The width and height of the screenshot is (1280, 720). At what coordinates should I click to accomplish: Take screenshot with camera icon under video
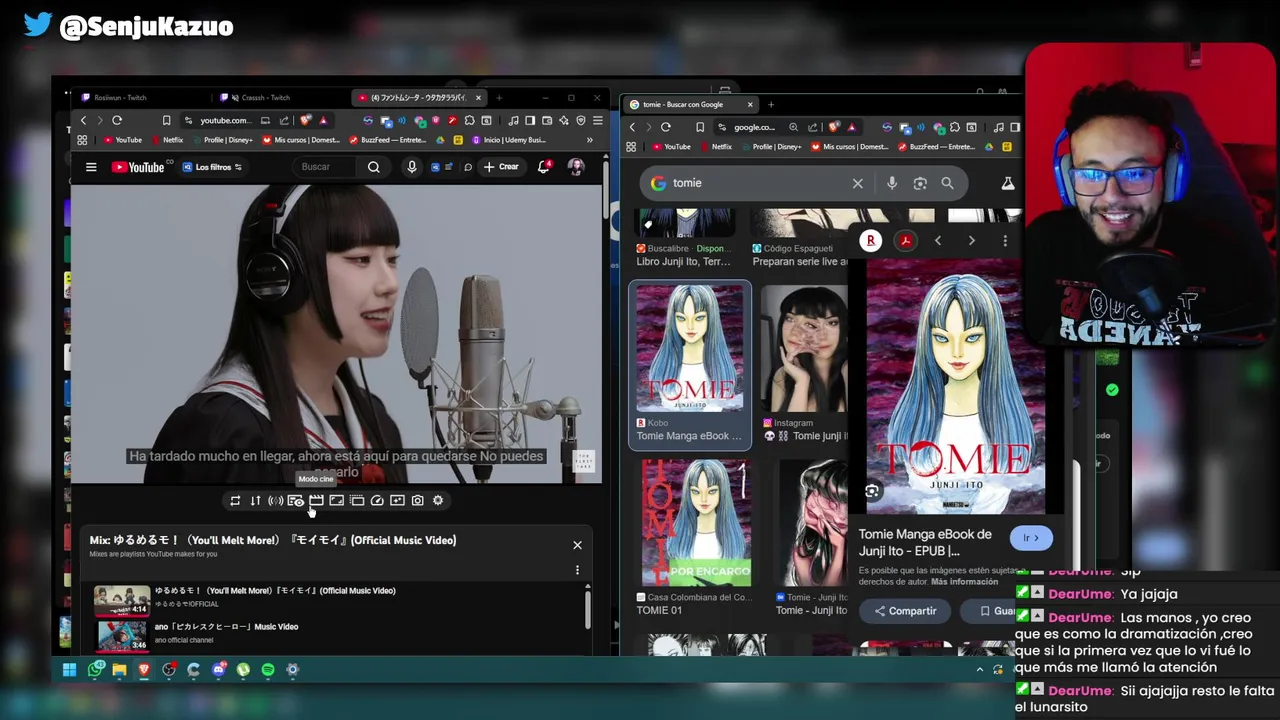click(x=418, y=500)
